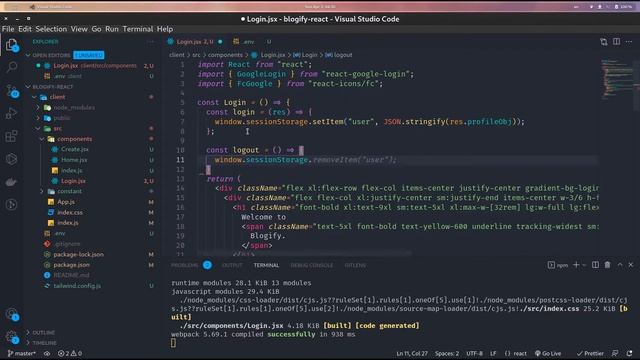
Task: Open the Selection menu
Action: tap(51, 29)
